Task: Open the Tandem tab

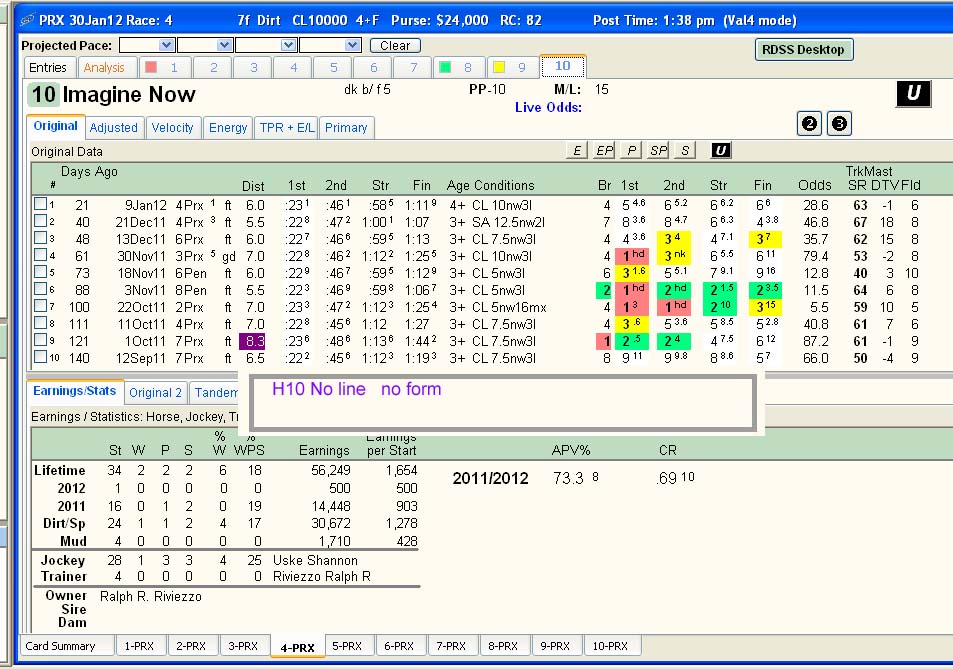Action: pos(216,393)
